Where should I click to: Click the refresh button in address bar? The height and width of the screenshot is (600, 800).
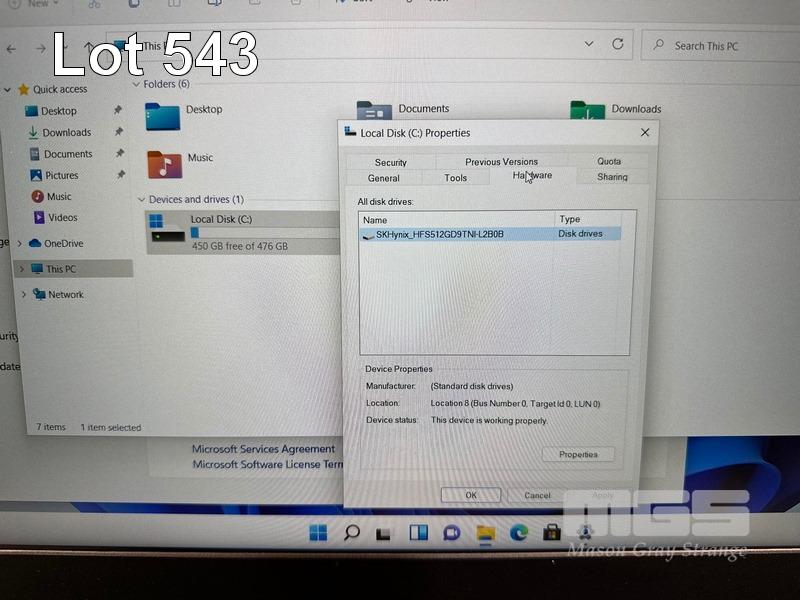click(618, 45)
